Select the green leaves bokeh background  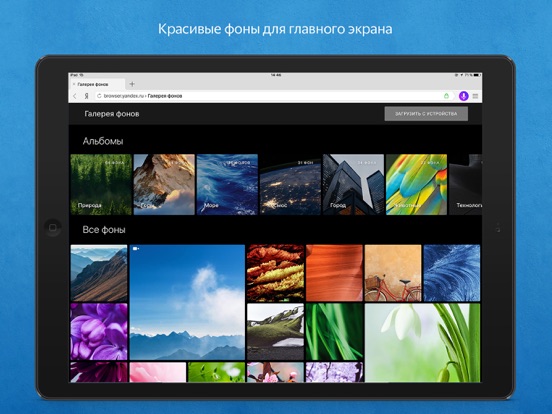point(217,372)
